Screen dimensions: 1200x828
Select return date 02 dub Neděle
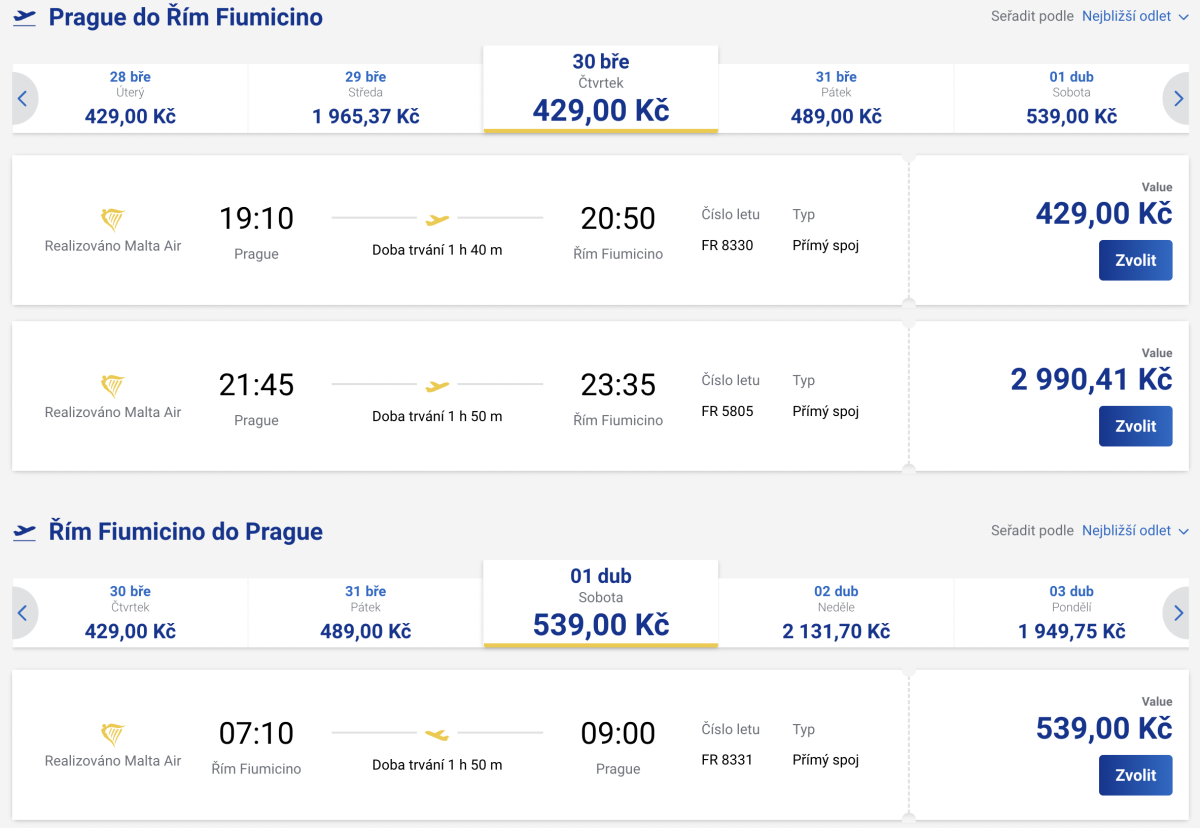point(836,613)
